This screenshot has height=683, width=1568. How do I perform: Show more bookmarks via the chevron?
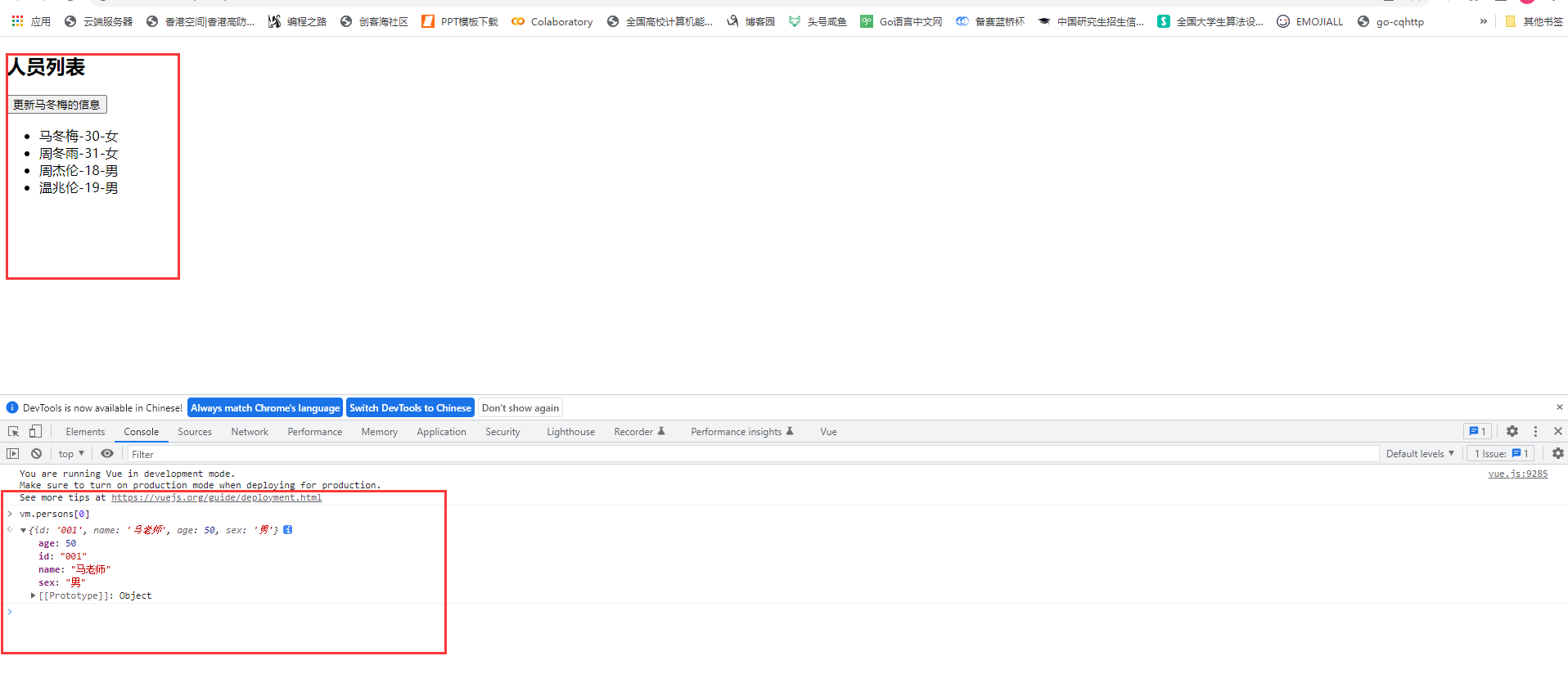point(1483,21)
